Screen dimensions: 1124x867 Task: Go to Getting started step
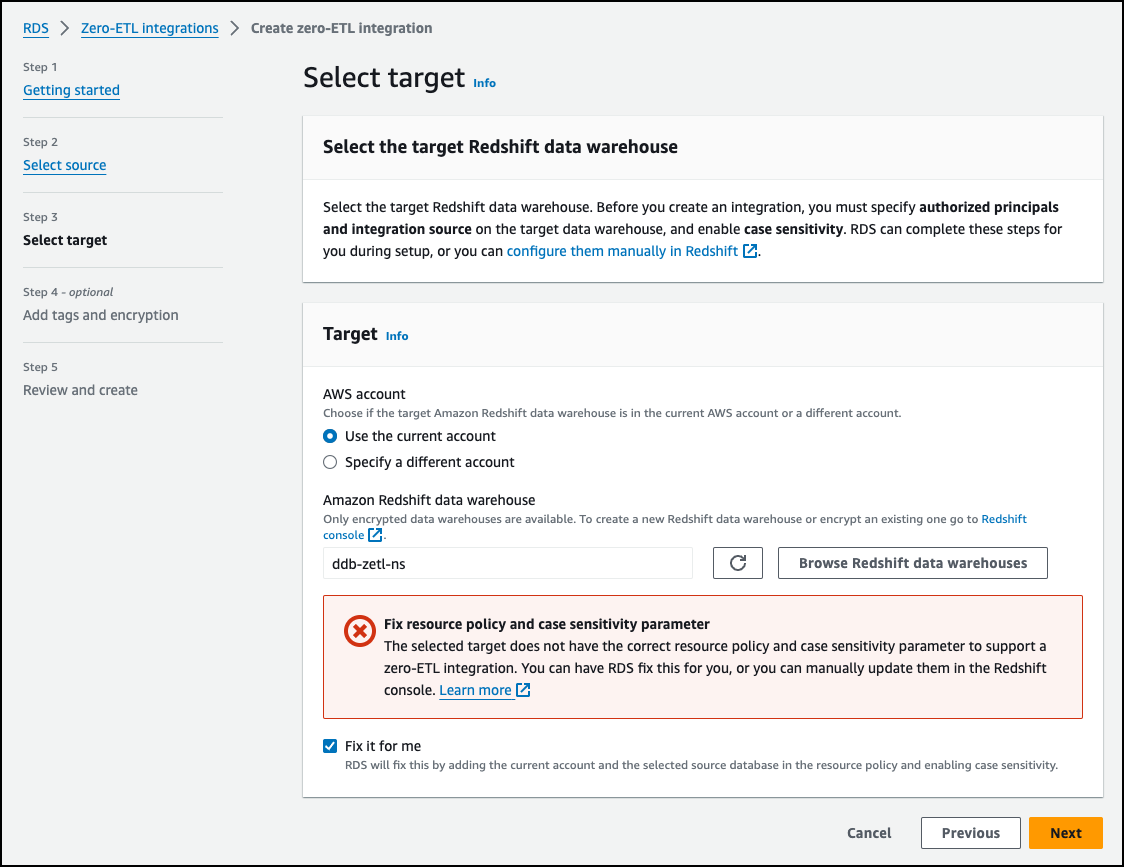[71, 90]
